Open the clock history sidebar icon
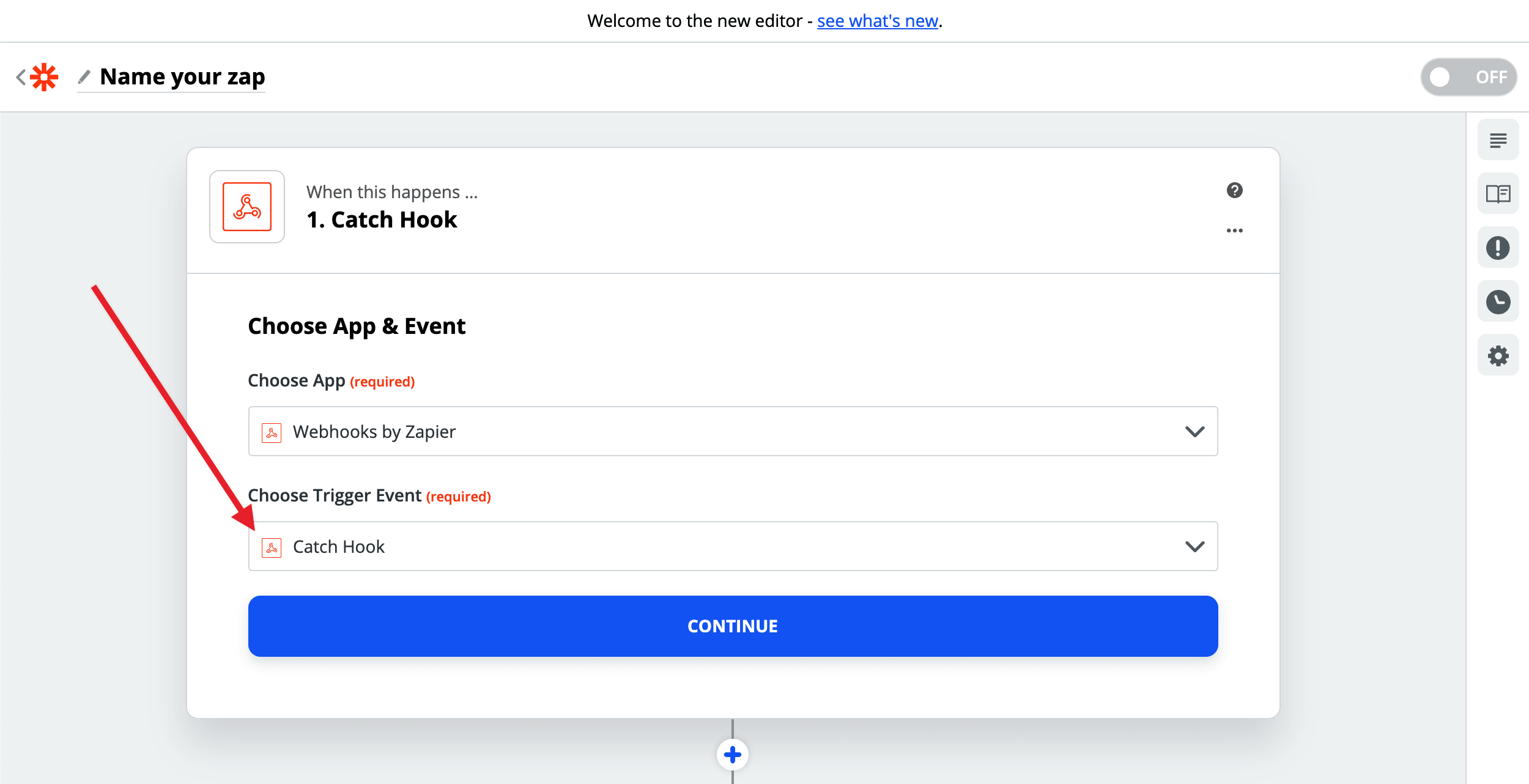The height and width of the screenshot is (784, 1529). point(1498,301)
